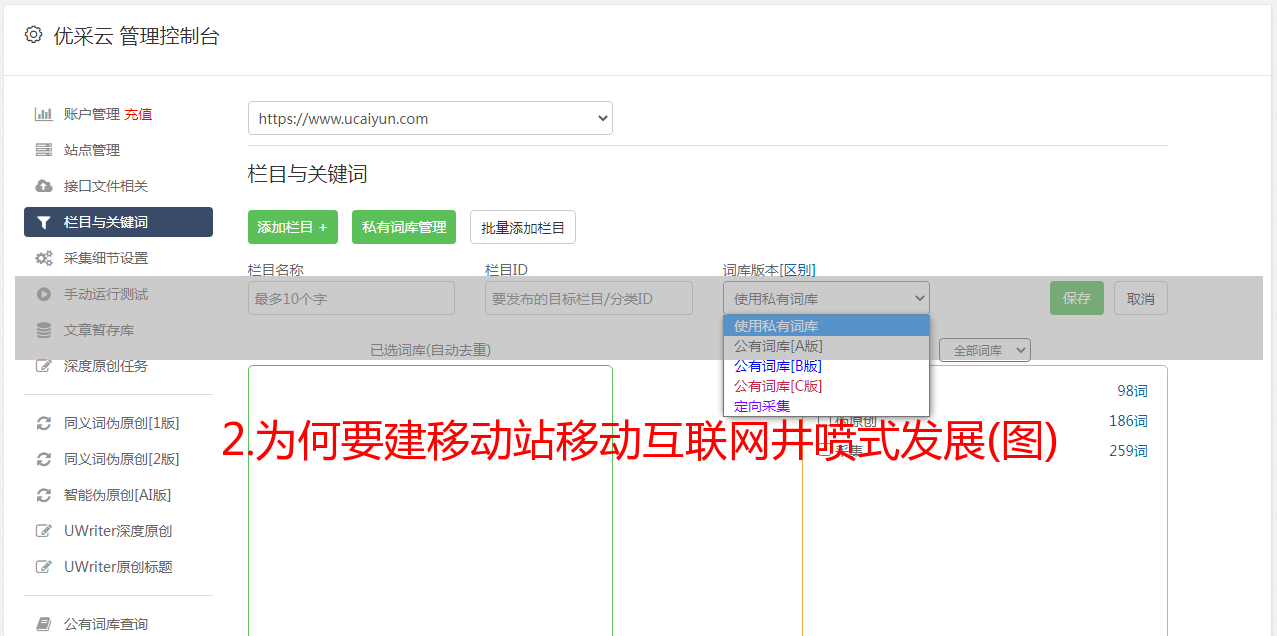The image size is (1277, 636).
Task: Pick 公有词库[C版] from the dropdown list
Action: pyautogui.click(x=778, y=386)
